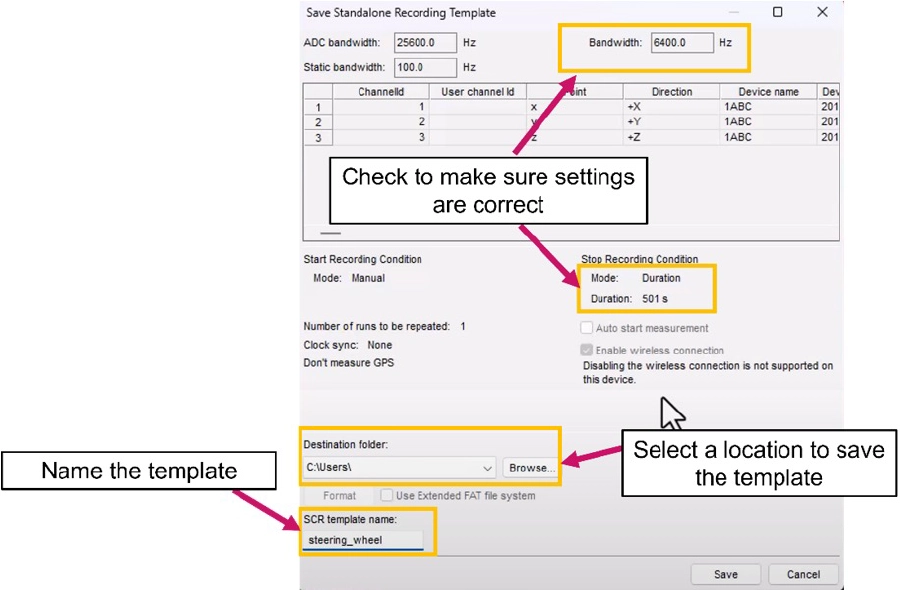Toggle Enable wireless connection checkbox
900x590 pixels.
pos(587,351)
